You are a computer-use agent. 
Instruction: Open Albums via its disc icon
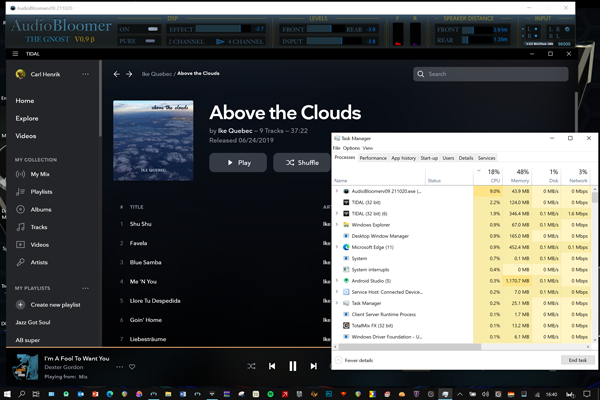point(21,209)
